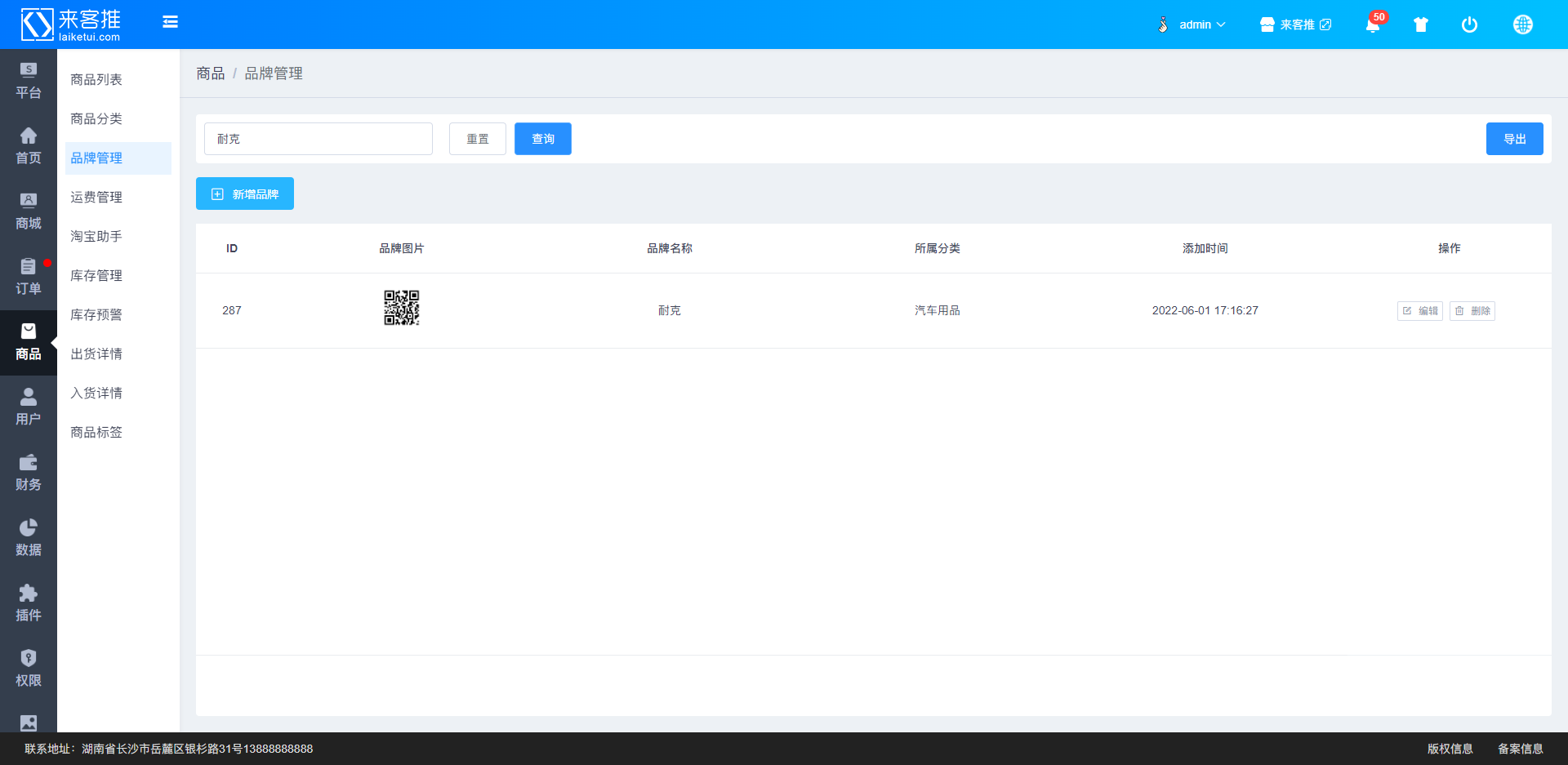Viewport: 1568px width, 765px height.
Task: Open 用户 users section
Action: pyautogui.click(x=29, y=408)
